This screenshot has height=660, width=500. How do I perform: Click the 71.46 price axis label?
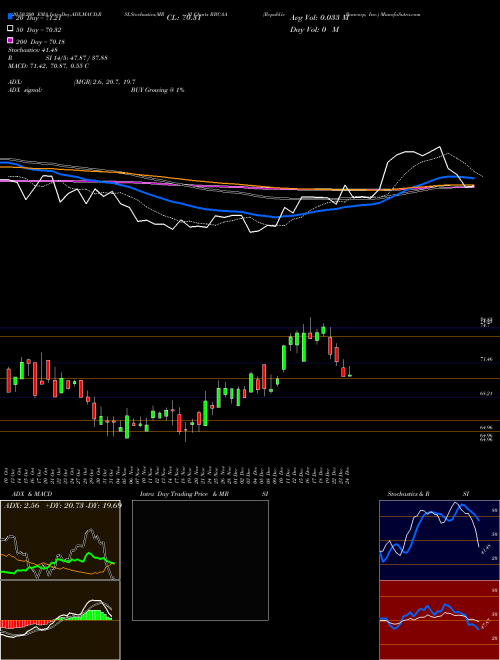click(x=487, y=359)
